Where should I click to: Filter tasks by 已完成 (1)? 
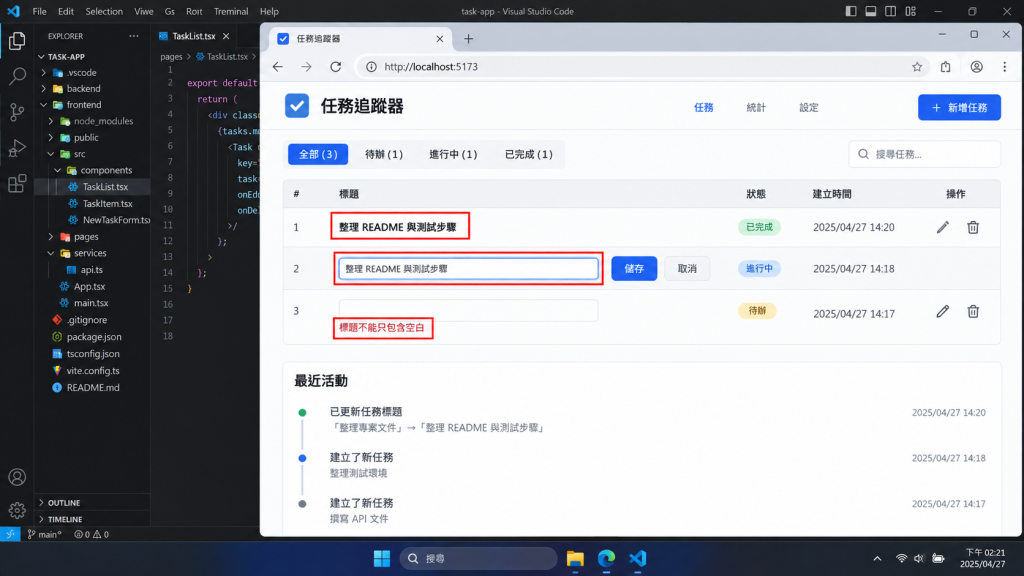click(529, 154)
